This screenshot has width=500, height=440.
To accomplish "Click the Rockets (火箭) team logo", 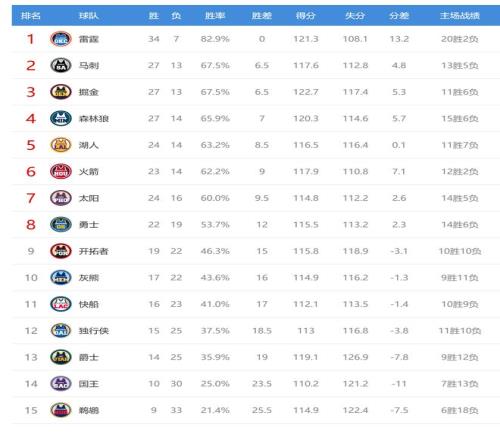I will (61, 171).
